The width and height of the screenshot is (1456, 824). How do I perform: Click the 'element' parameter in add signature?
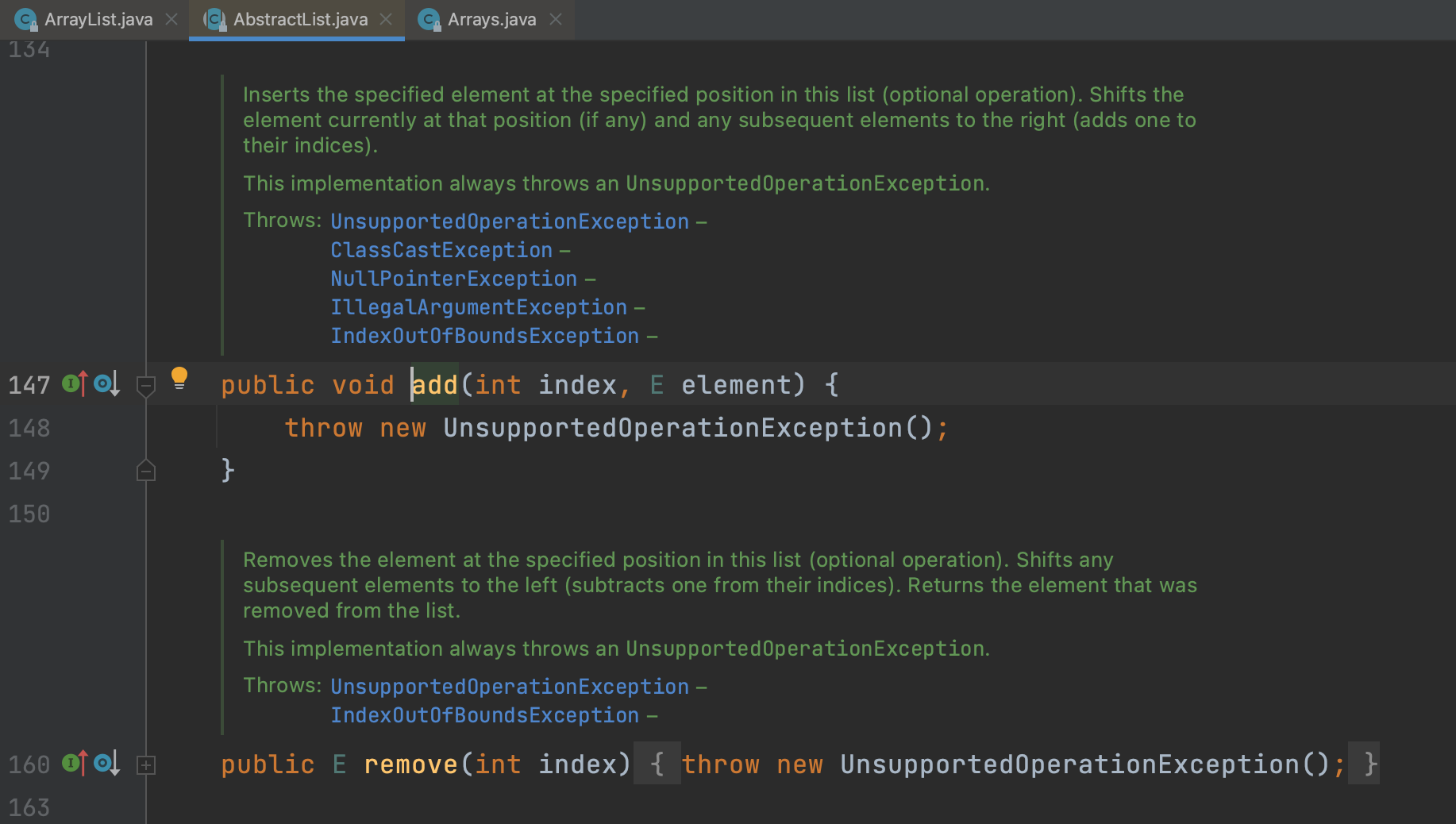tap(736, 385)
